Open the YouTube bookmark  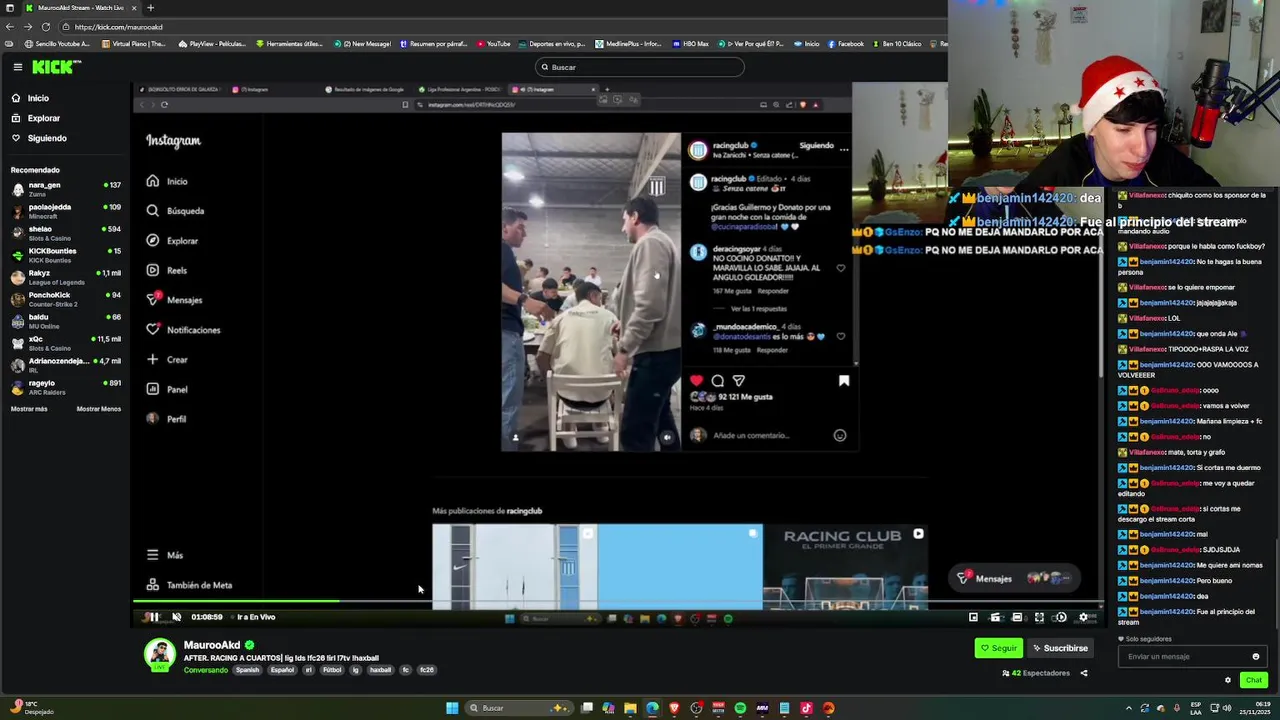click(x=493, y=44)
